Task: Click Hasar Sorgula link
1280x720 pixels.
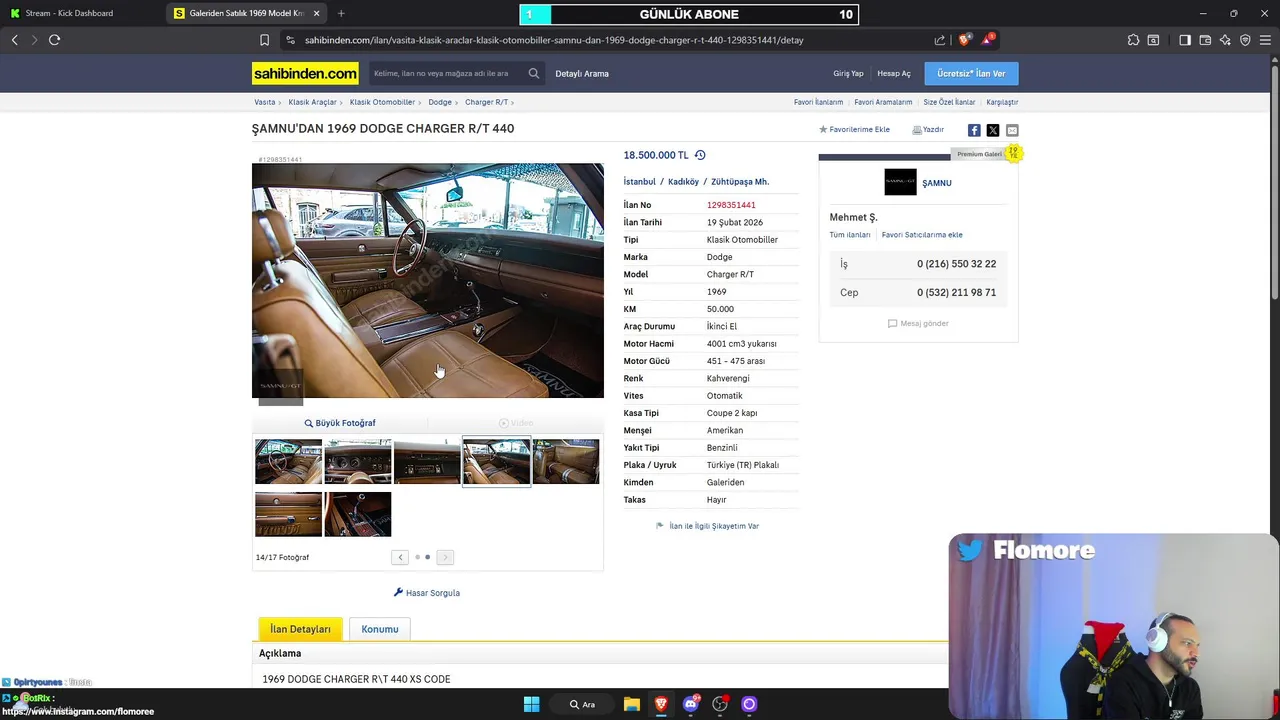Action: click(x=427, y=593)
